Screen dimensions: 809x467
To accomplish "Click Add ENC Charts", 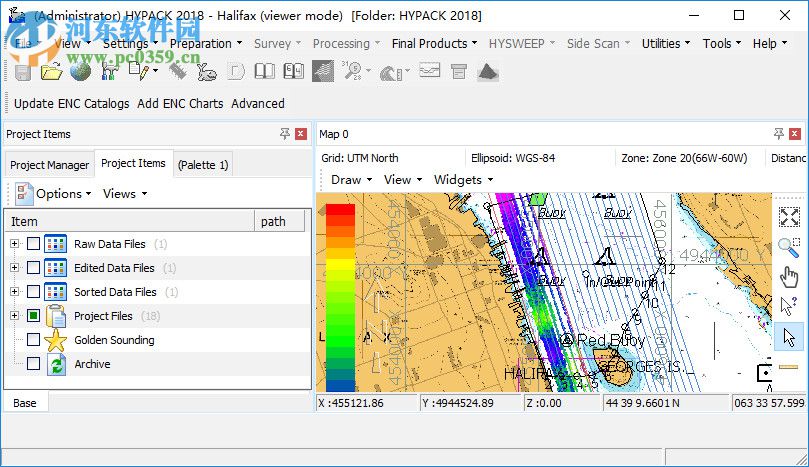I will pos(180,104).
